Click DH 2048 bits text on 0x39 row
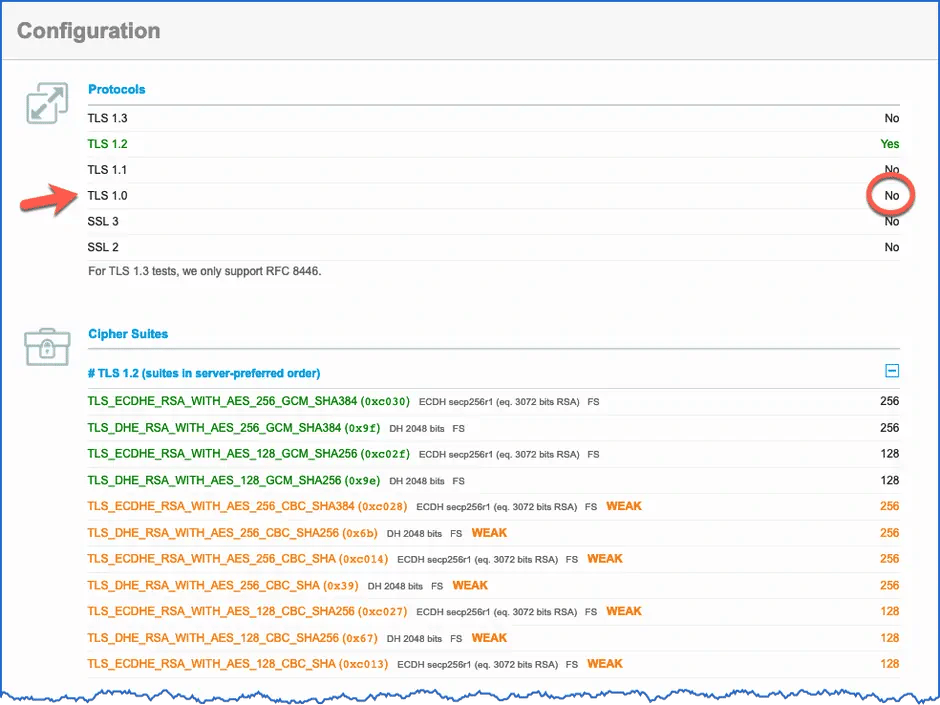 [395, 586]
